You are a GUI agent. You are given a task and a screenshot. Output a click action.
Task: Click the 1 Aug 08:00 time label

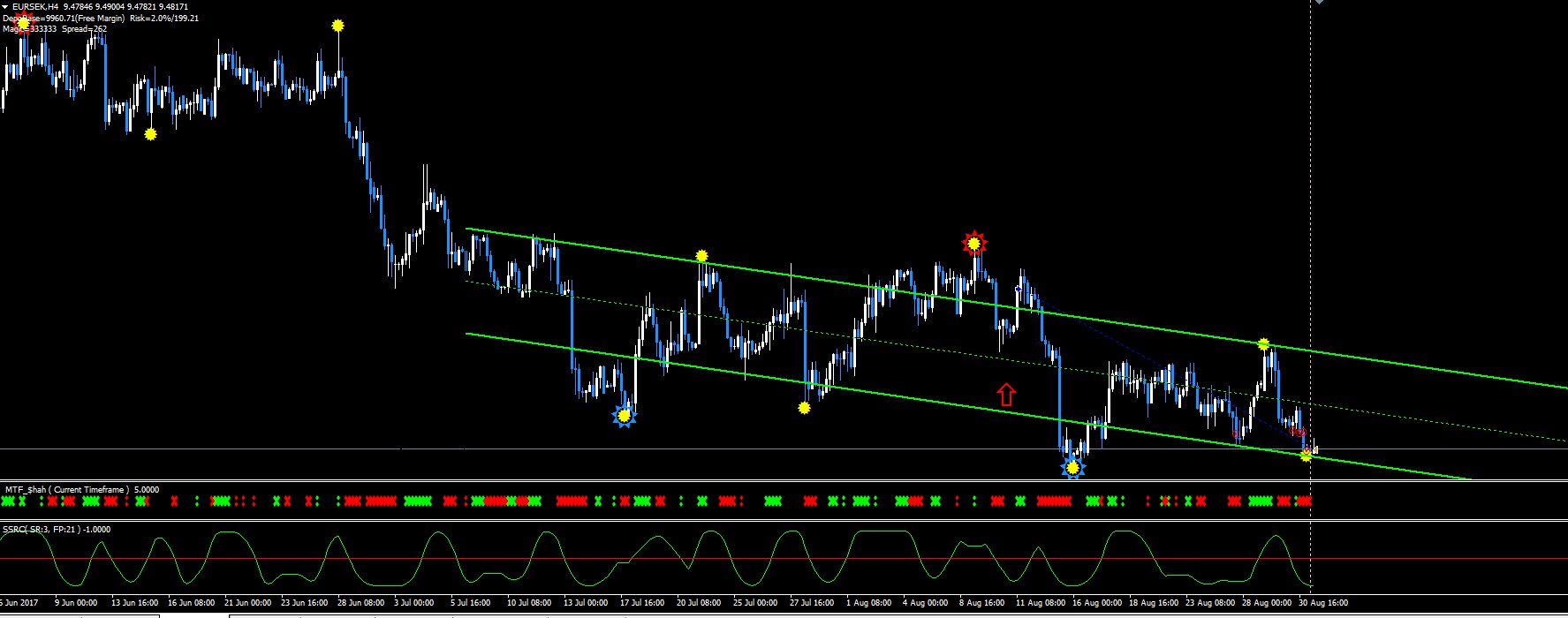pos(869,603)
